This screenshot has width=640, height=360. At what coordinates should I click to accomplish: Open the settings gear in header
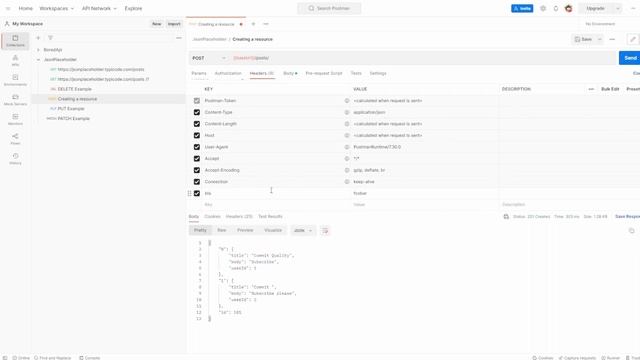[x=543, y=8]
